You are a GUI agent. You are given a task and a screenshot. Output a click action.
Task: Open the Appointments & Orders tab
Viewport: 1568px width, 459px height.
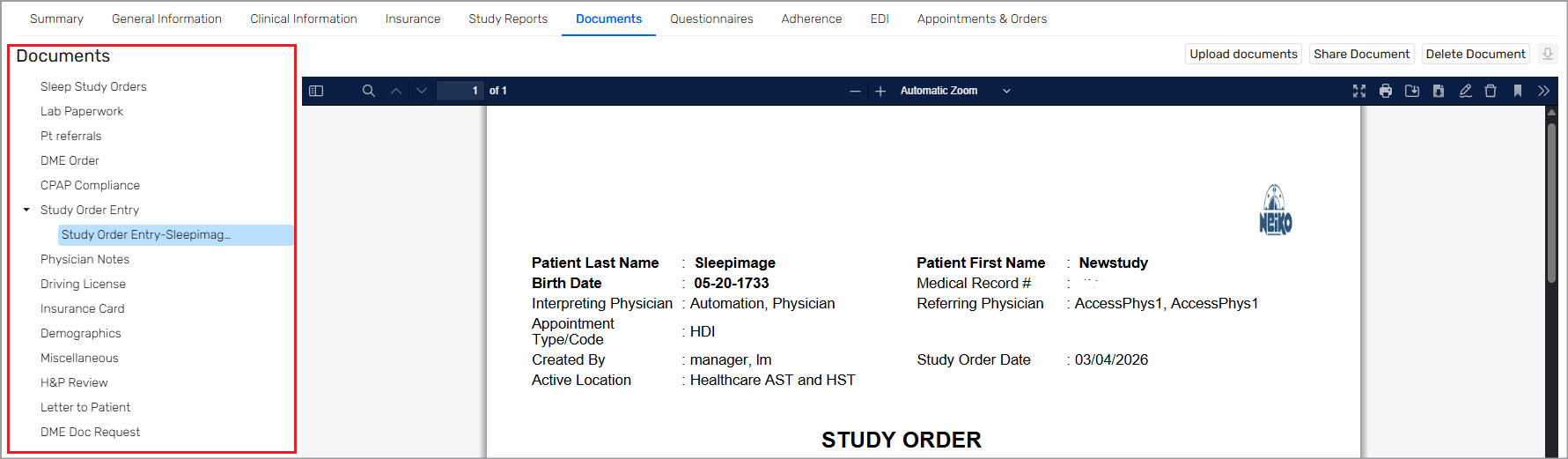click(x=982, y=19)
